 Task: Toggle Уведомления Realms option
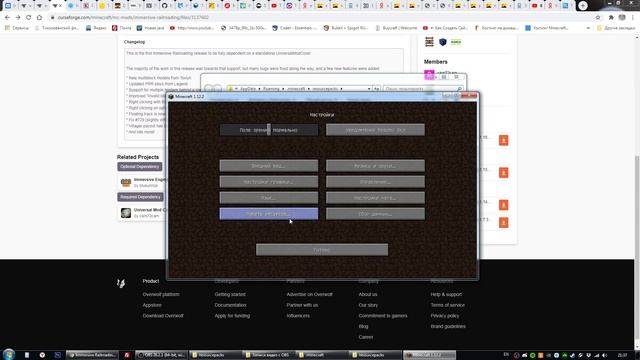coord(375,130)
